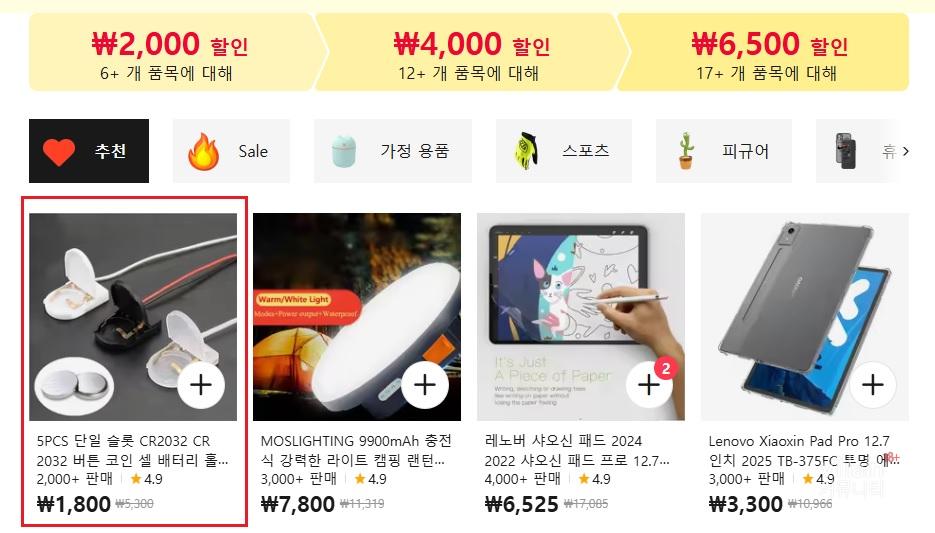Viewport: 935px width, 533px height.
Task: Add MOSLIGHTING camping lantern to cart
Action: 425,385
